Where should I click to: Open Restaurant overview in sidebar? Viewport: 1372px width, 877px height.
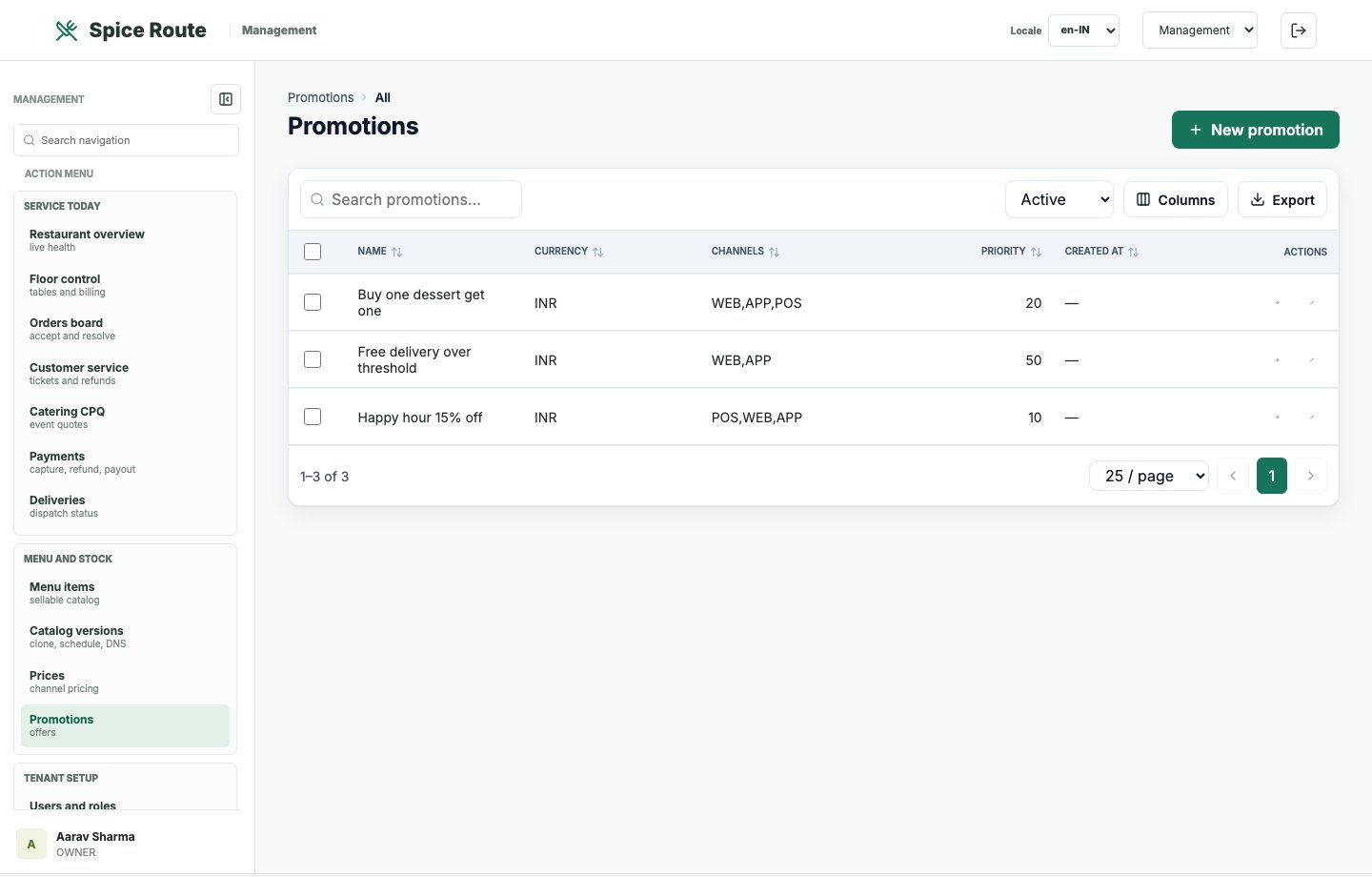(x=125, y=240)
